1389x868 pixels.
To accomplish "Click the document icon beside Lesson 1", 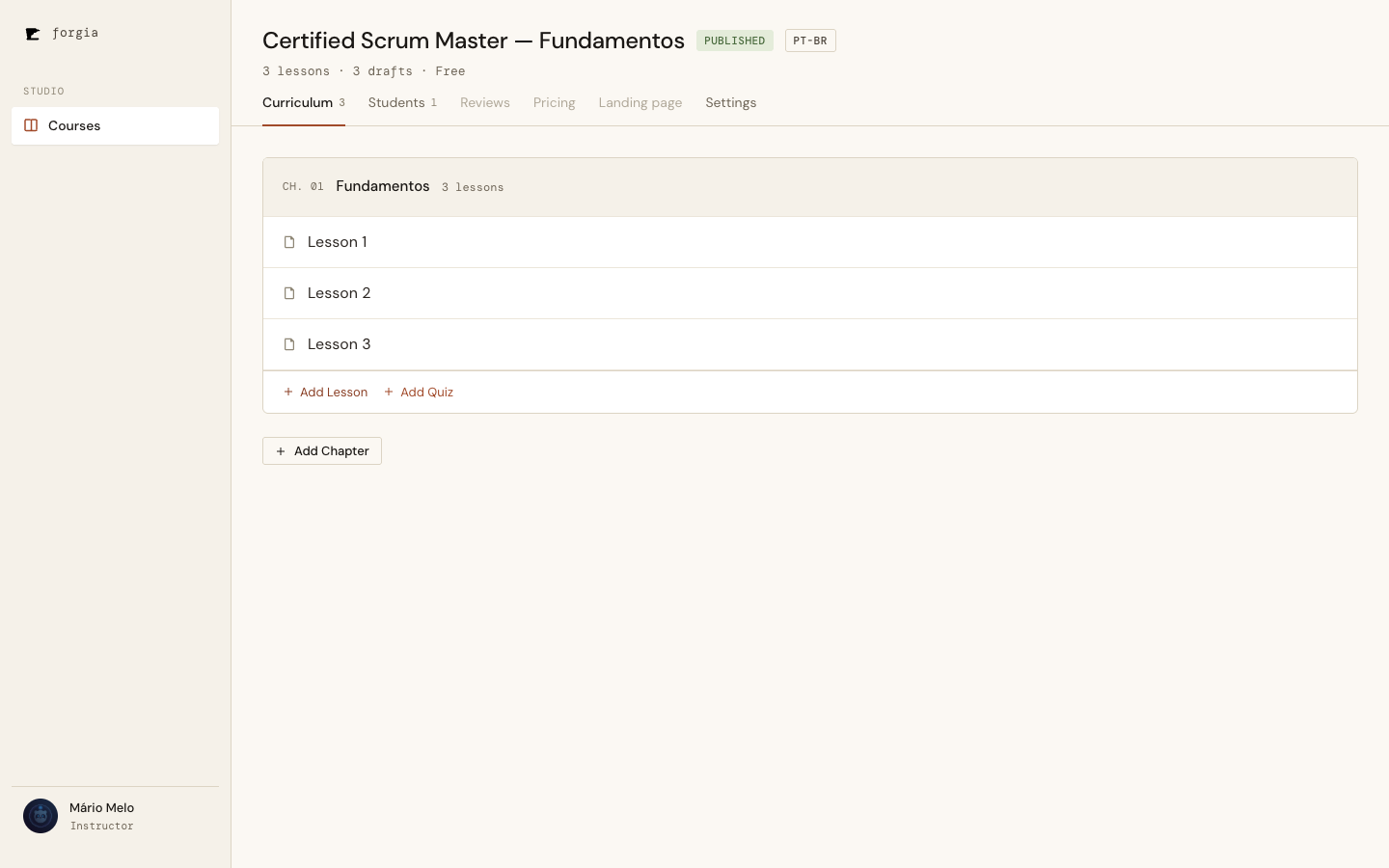I will (x=289, y=242).
